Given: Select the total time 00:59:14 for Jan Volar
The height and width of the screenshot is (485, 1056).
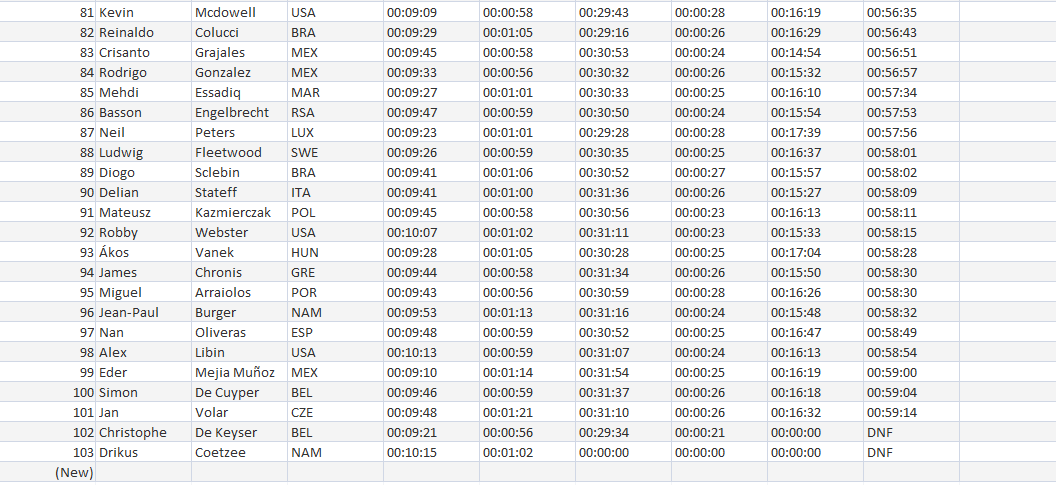Looking at the screenshot, I should point(911,412).
